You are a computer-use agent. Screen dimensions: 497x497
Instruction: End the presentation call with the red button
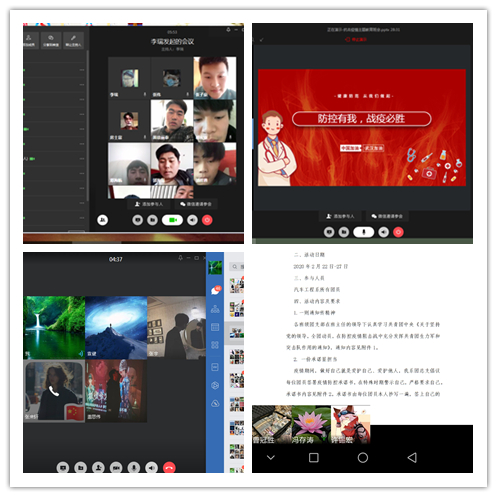[398, 232]
